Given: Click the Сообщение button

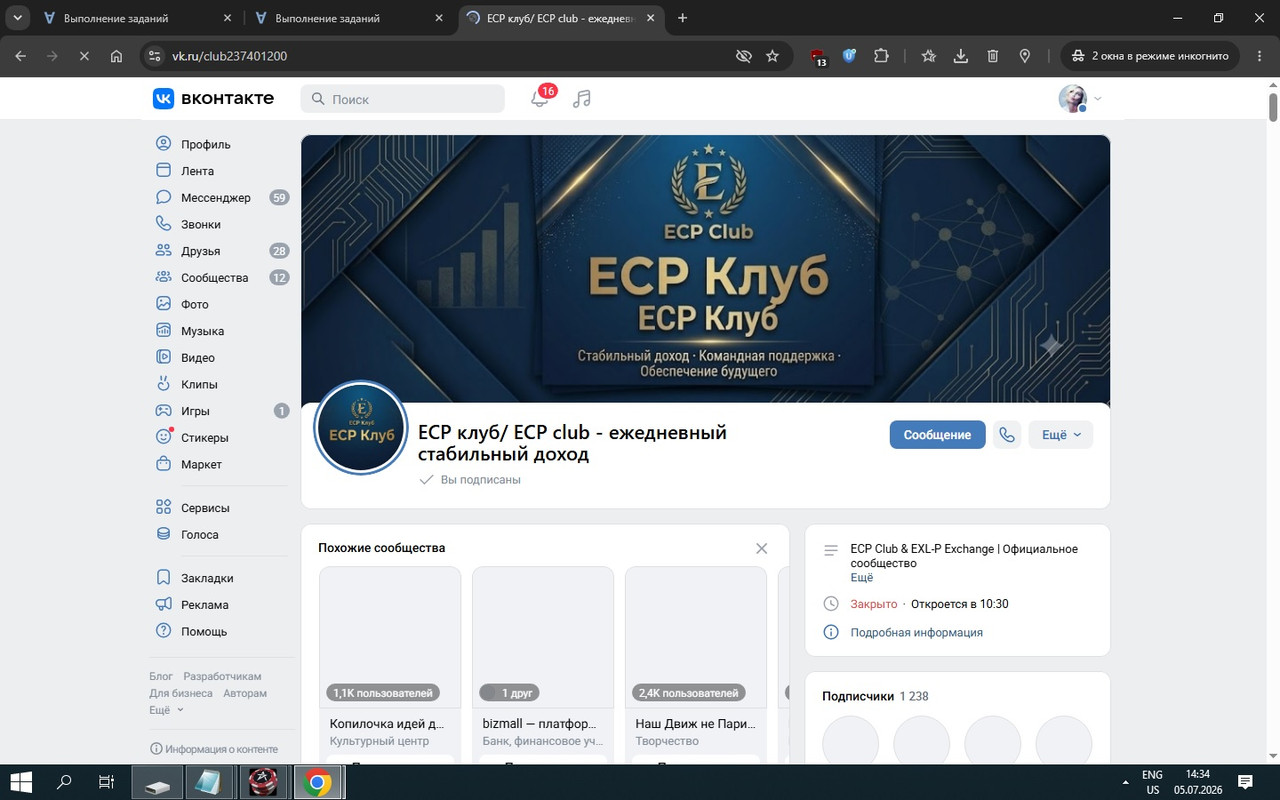Looking at the screenshot, I should pyautogui.click(x=937, y=435).
